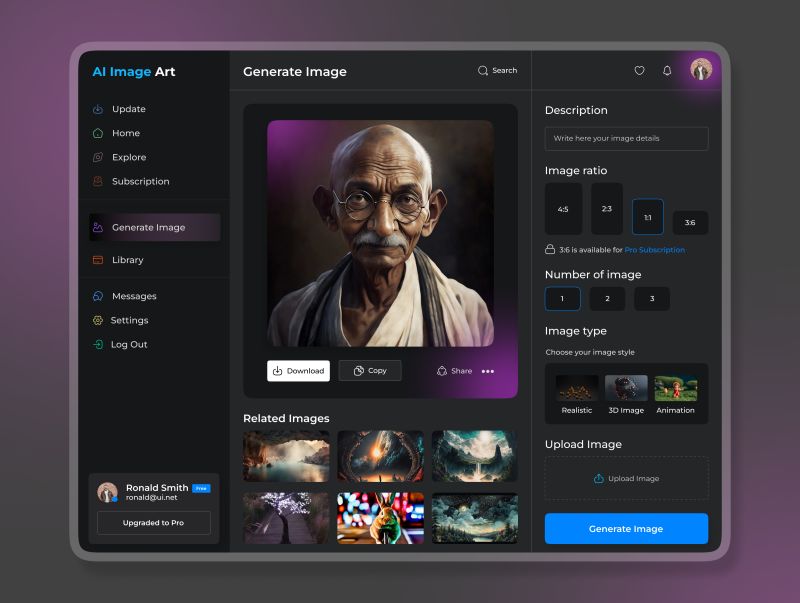Image resolution: width=800 pixels, height=603 pixels.
Task: Click the Description text input field
Action: 626,138
